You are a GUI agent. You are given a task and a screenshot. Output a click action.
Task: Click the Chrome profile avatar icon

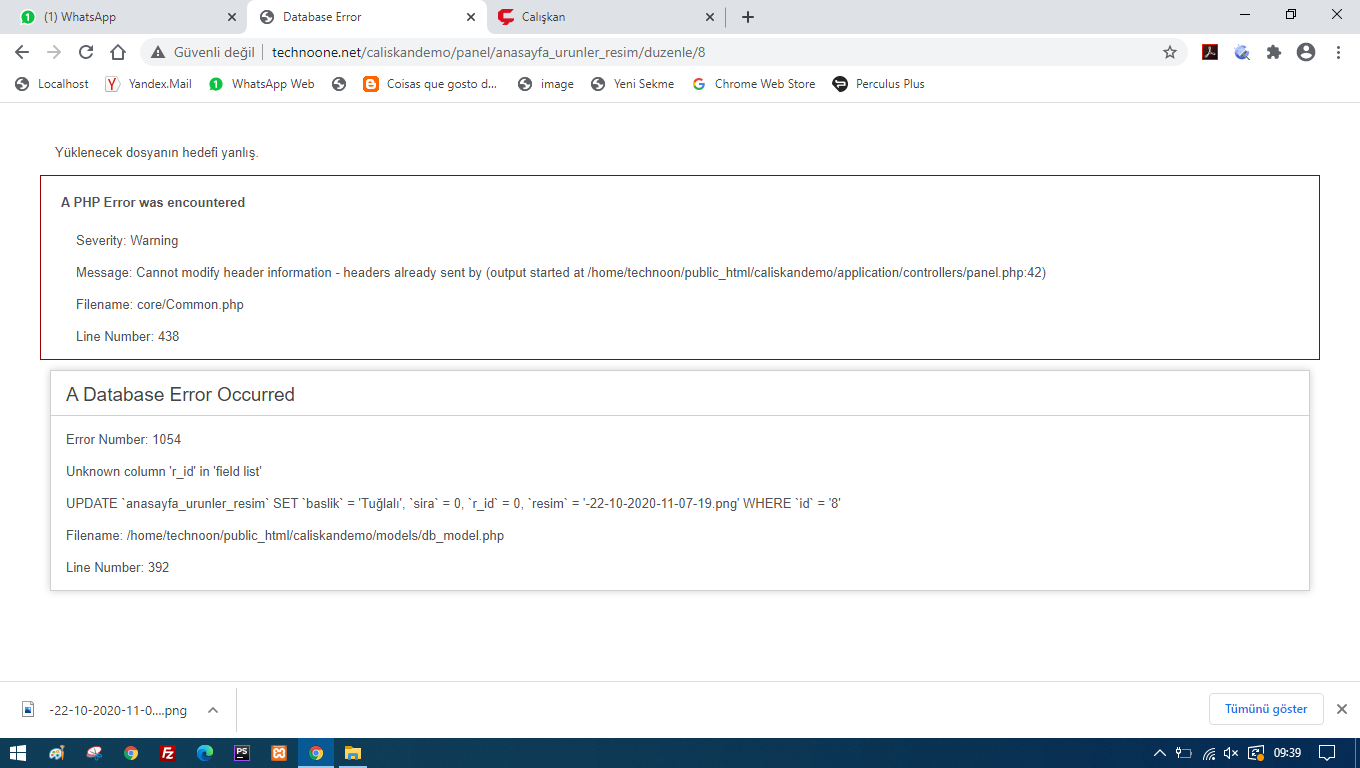(1305, 52)
